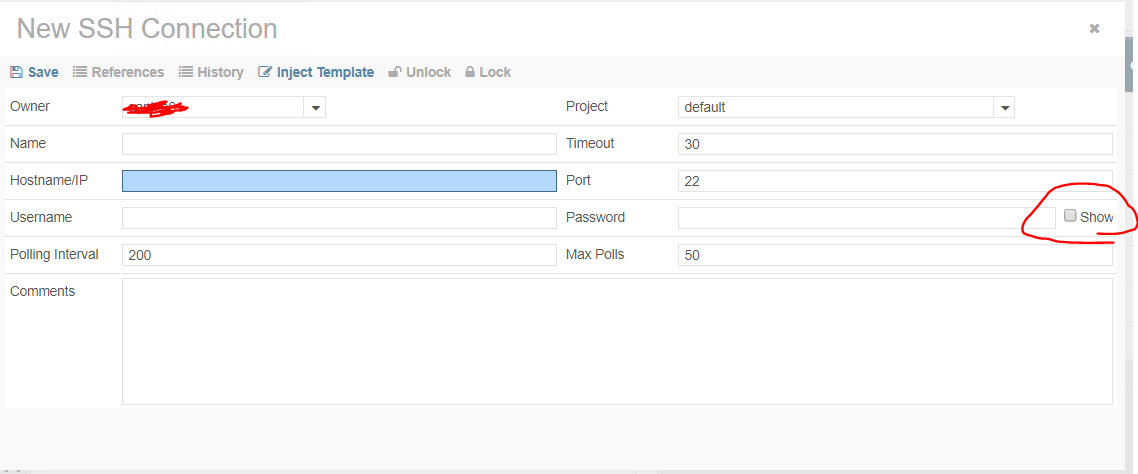1138x474 pixels.
Task: Click the History list icon
Action: click(186, 72)
